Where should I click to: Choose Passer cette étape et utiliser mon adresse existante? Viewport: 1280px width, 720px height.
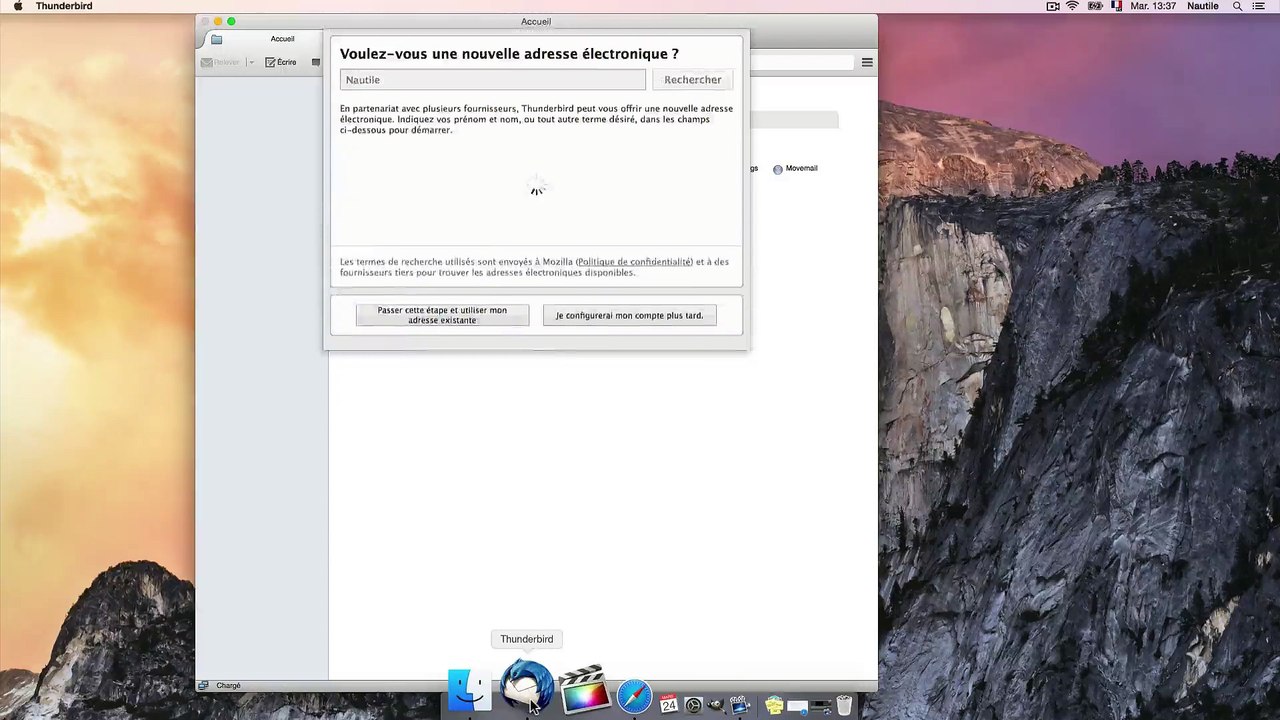442,315
